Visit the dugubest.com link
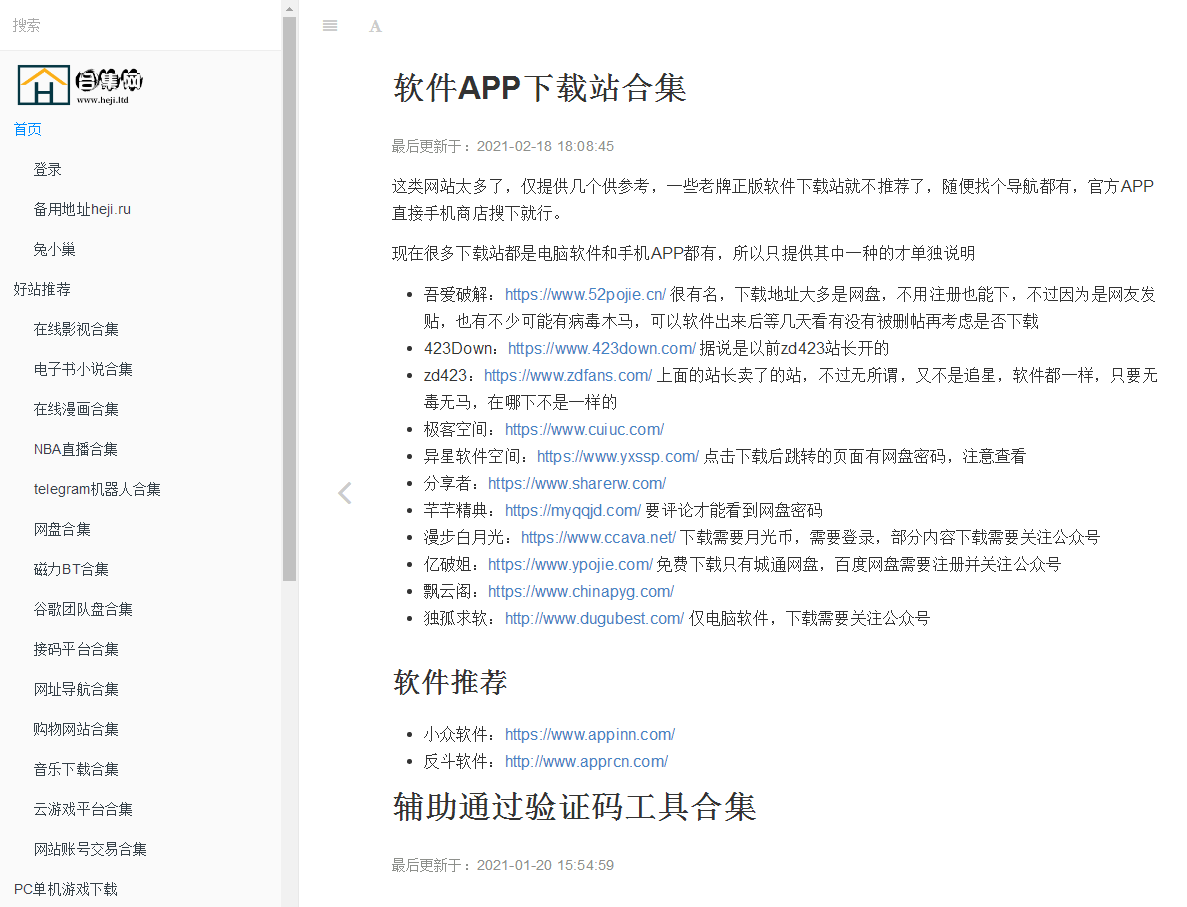The width and height of the screenshot is (1187, 907). 594,619
